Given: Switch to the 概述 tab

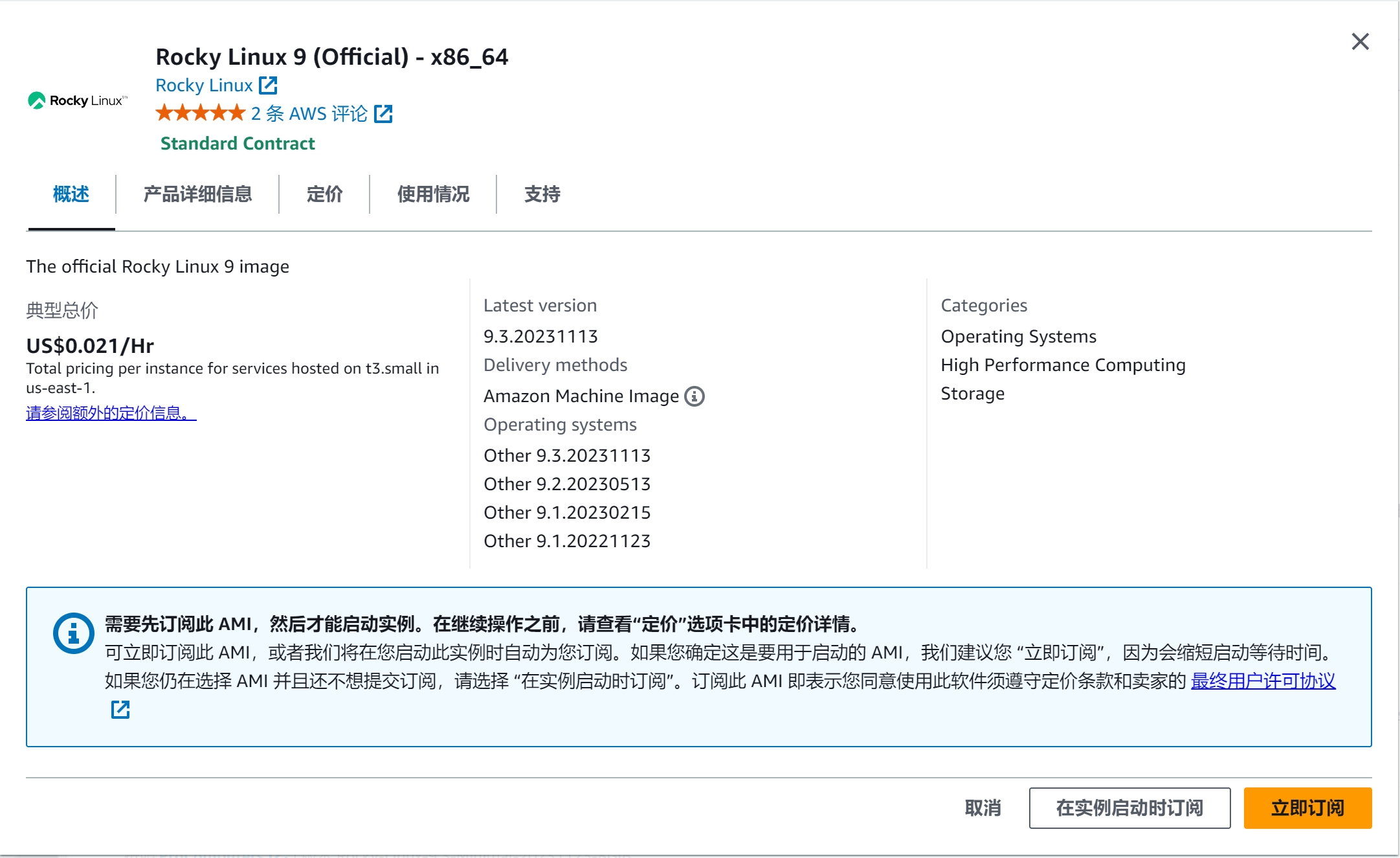Looking at the screenshot, I should [x=71, y=194].
